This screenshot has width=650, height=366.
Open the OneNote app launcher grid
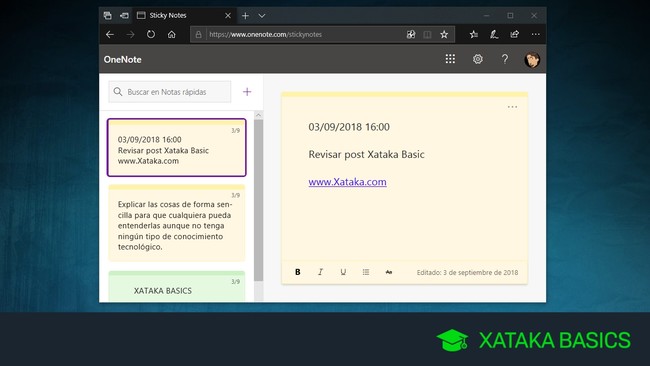450,59
